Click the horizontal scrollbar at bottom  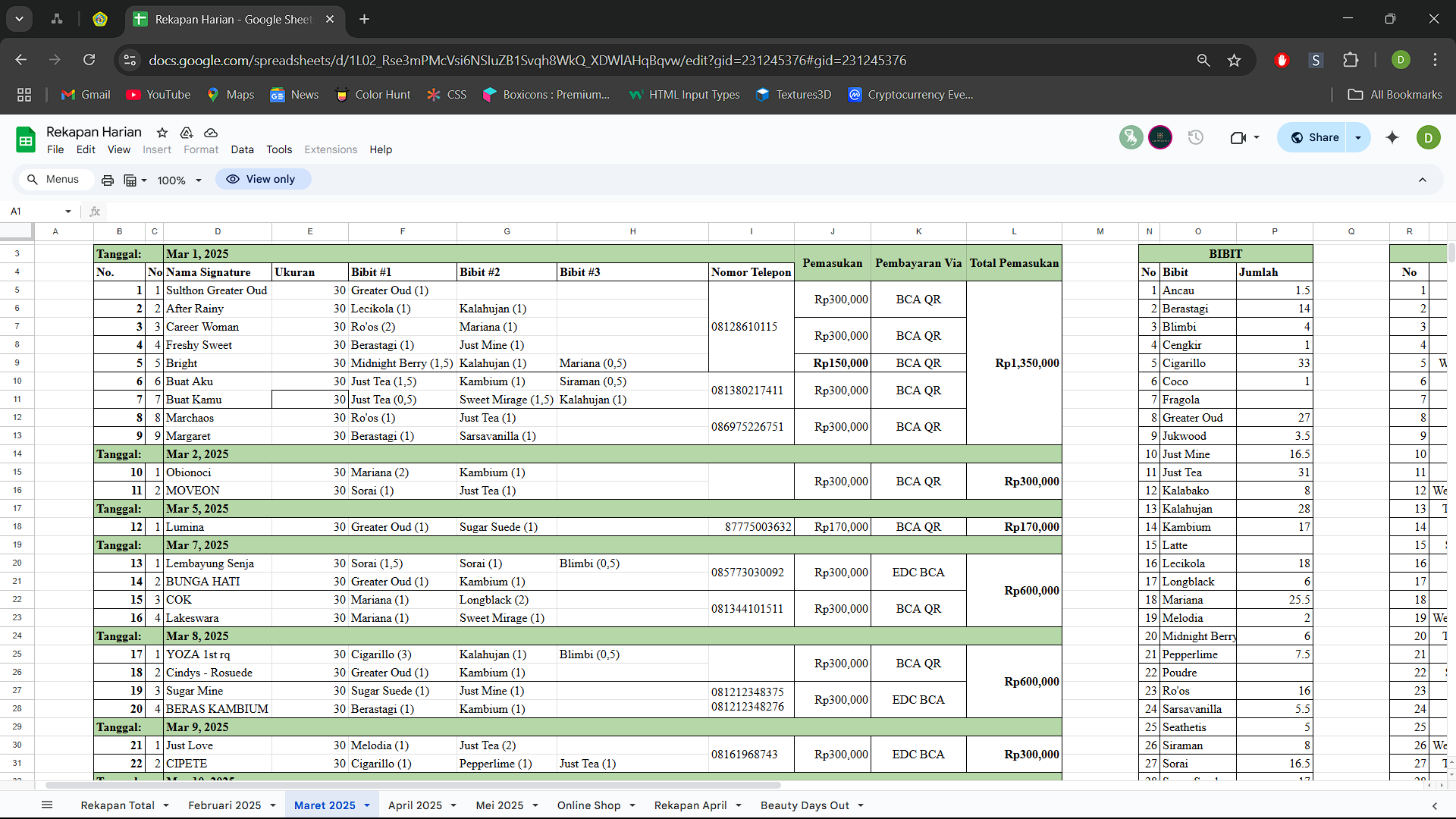(x=413, y=786)
